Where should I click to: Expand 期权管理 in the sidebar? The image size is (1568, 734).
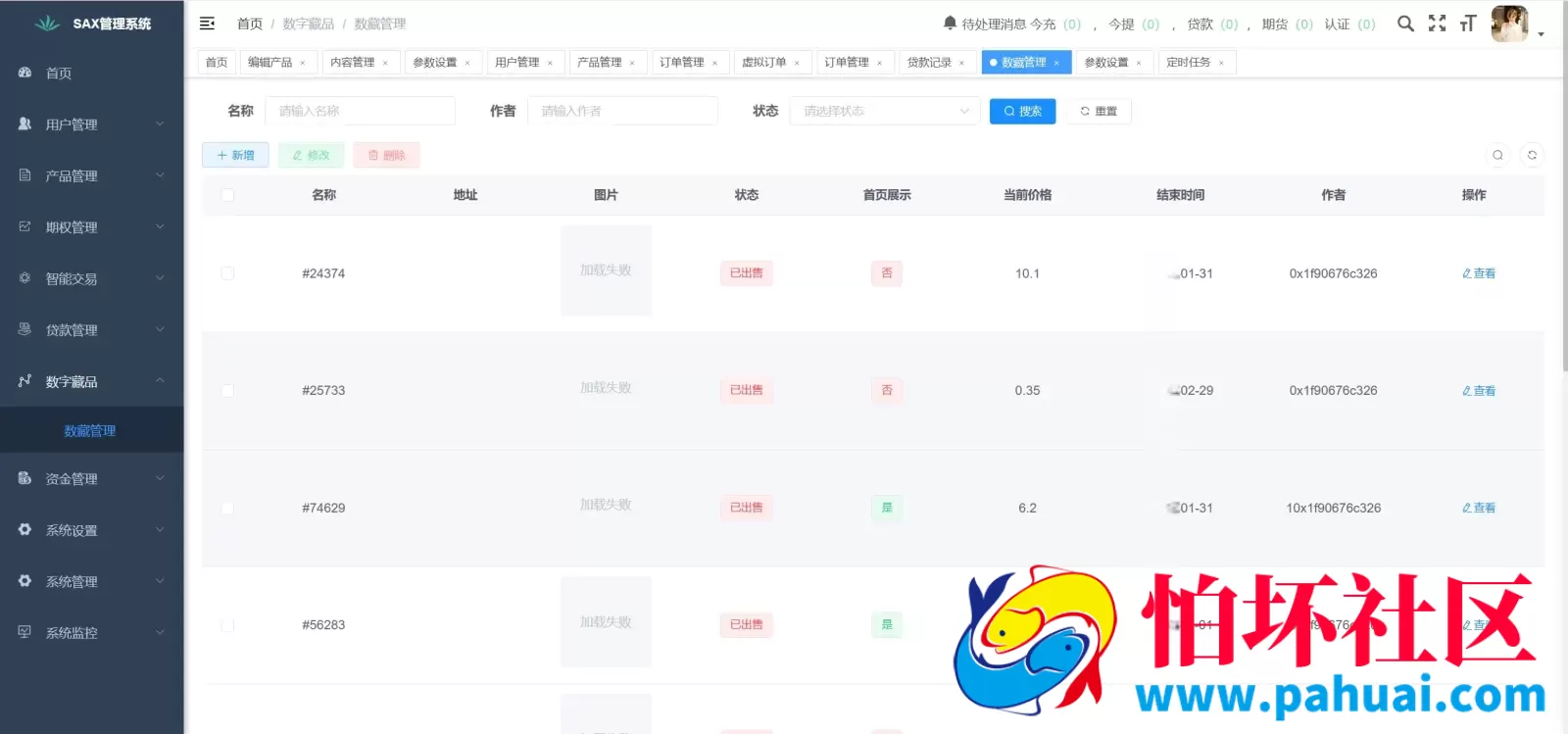point(92,227)
